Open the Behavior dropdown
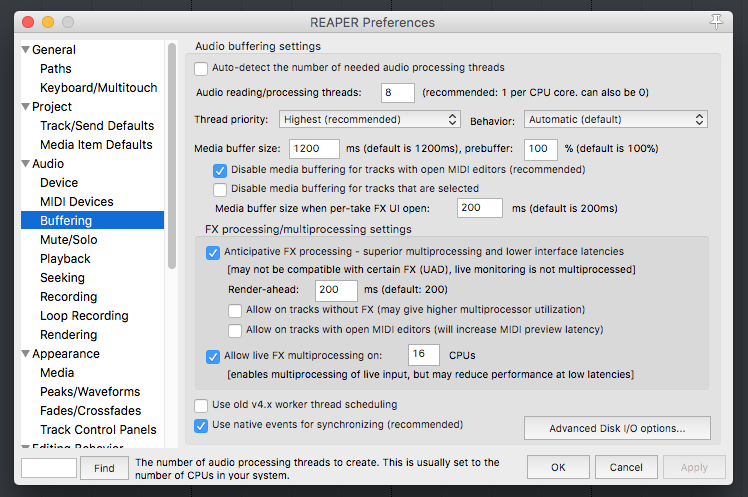Screen dimensions: 748x497 click(615, 119)
